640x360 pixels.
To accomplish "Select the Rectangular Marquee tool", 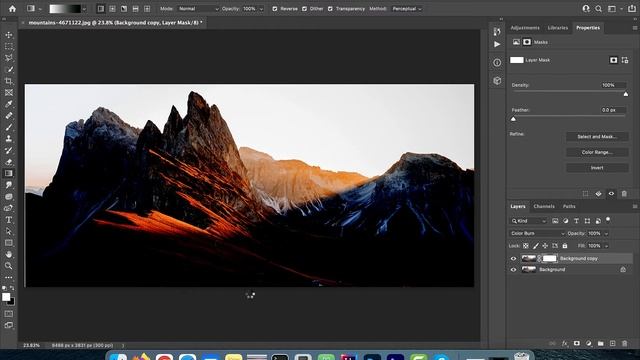I will pyautogui.click(x=9, y=47).
